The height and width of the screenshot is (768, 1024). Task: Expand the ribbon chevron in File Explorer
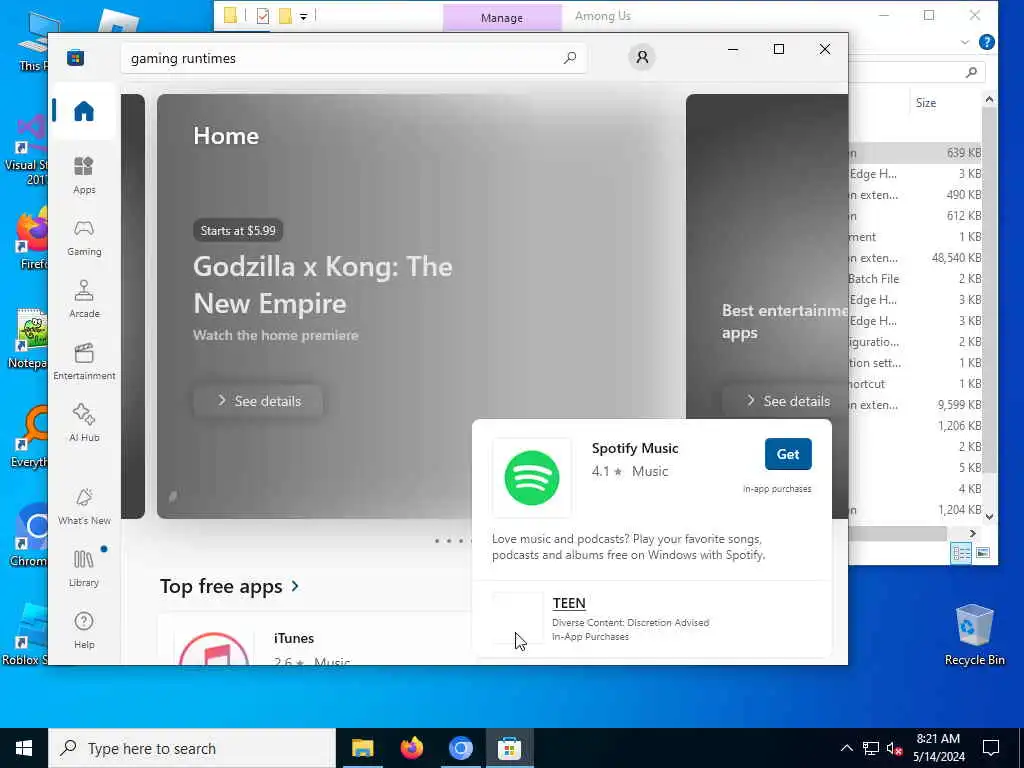coord(965,42)
